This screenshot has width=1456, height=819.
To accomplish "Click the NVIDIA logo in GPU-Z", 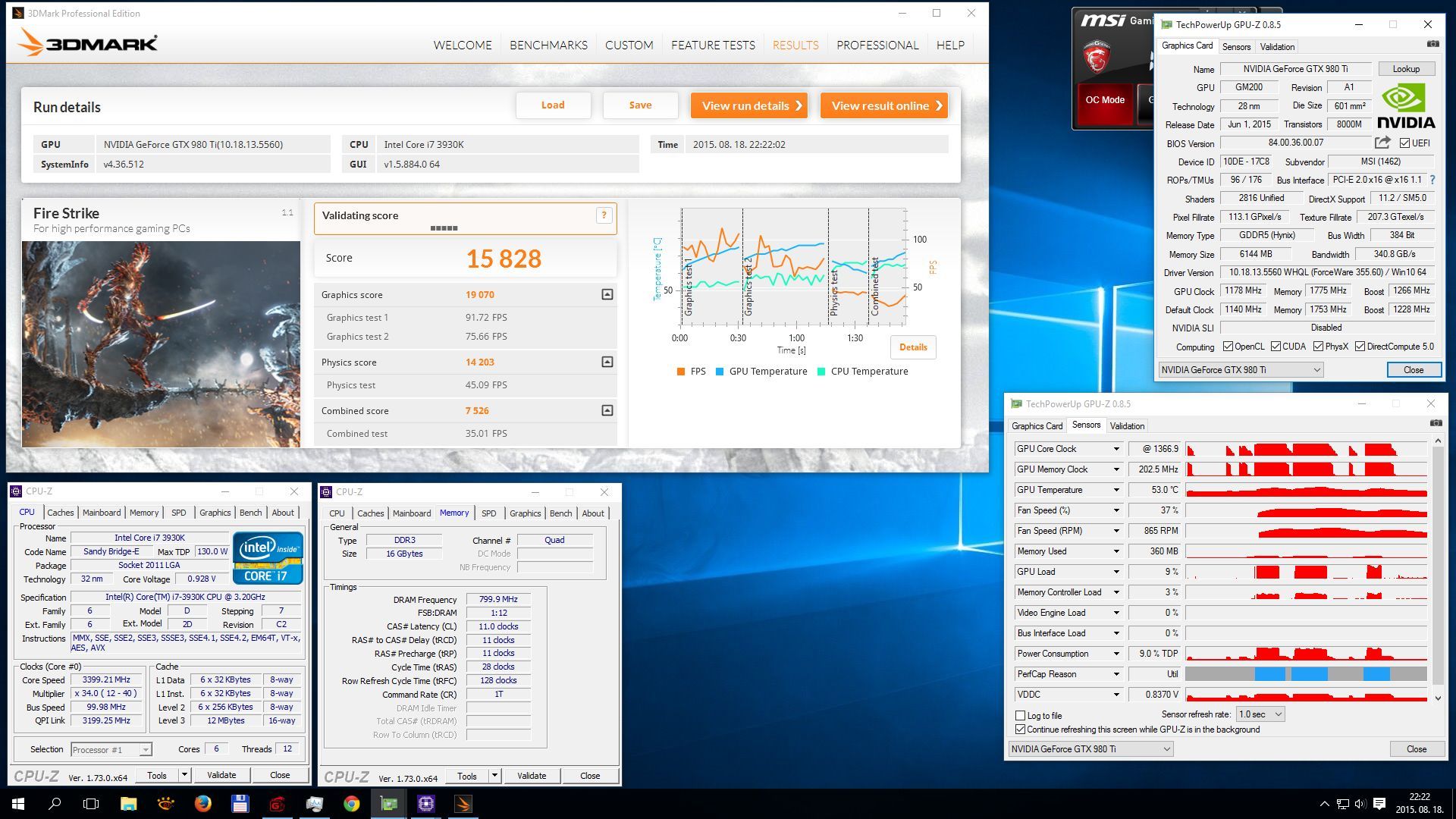I will point(1405,106).
